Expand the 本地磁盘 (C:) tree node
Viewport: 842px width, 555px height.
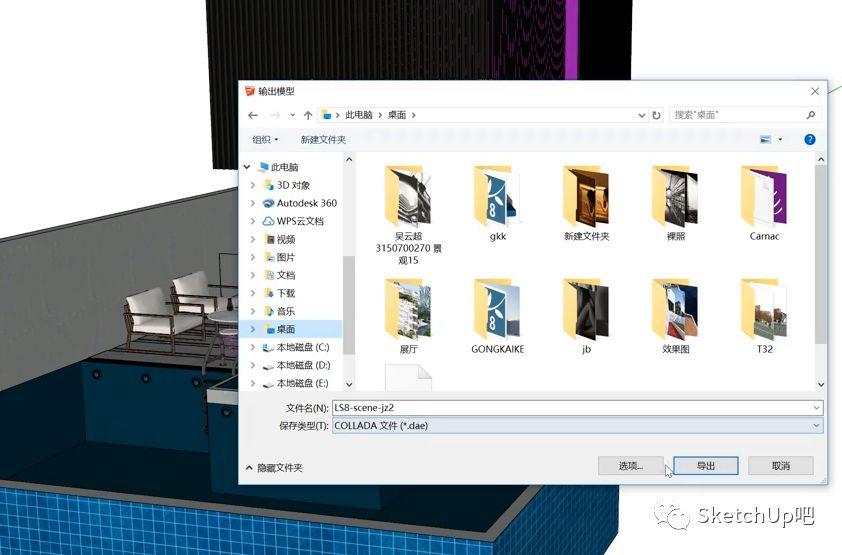253,347
